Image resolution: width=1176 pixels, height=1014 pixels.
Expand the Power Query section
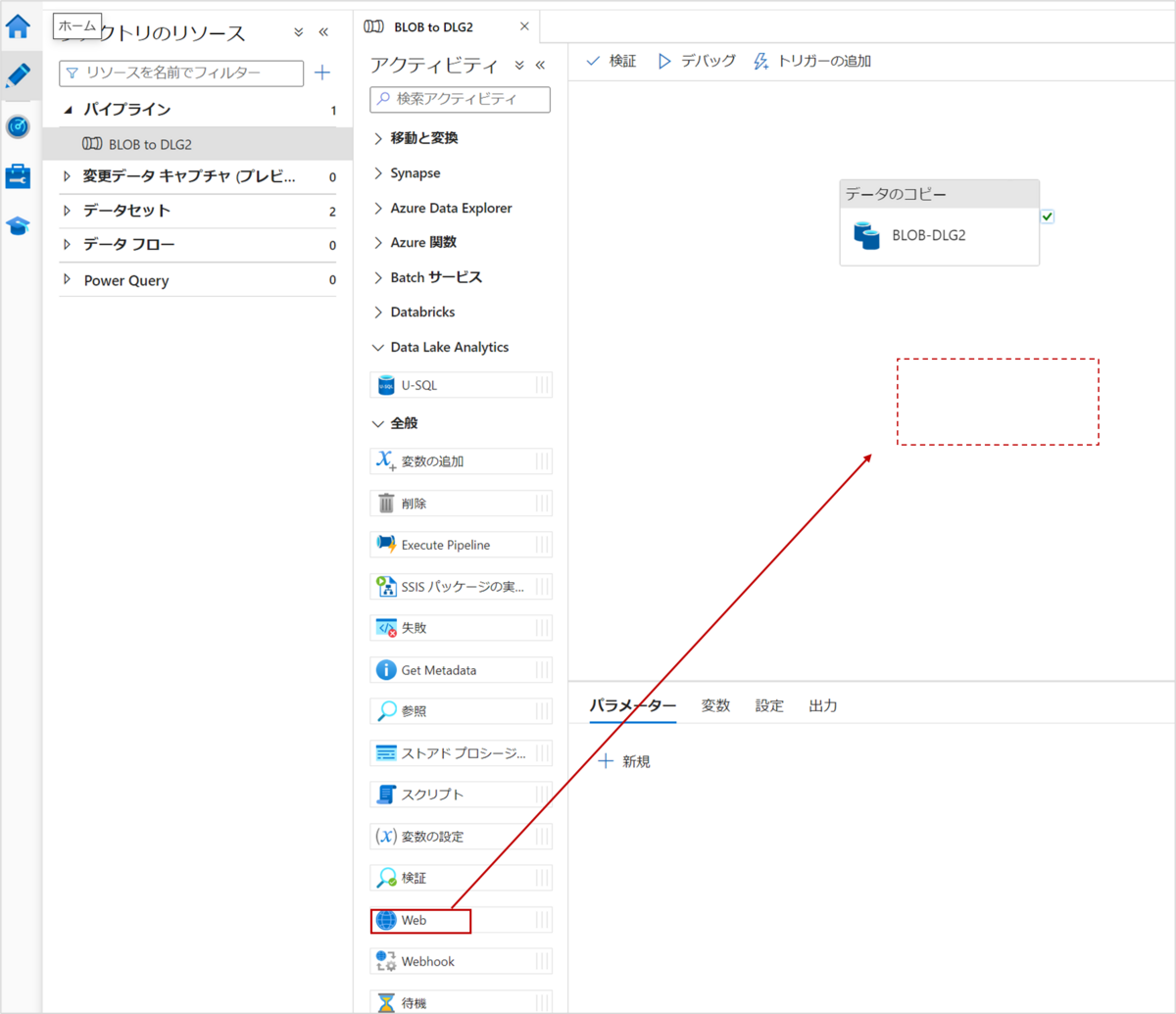click(68, 280)
